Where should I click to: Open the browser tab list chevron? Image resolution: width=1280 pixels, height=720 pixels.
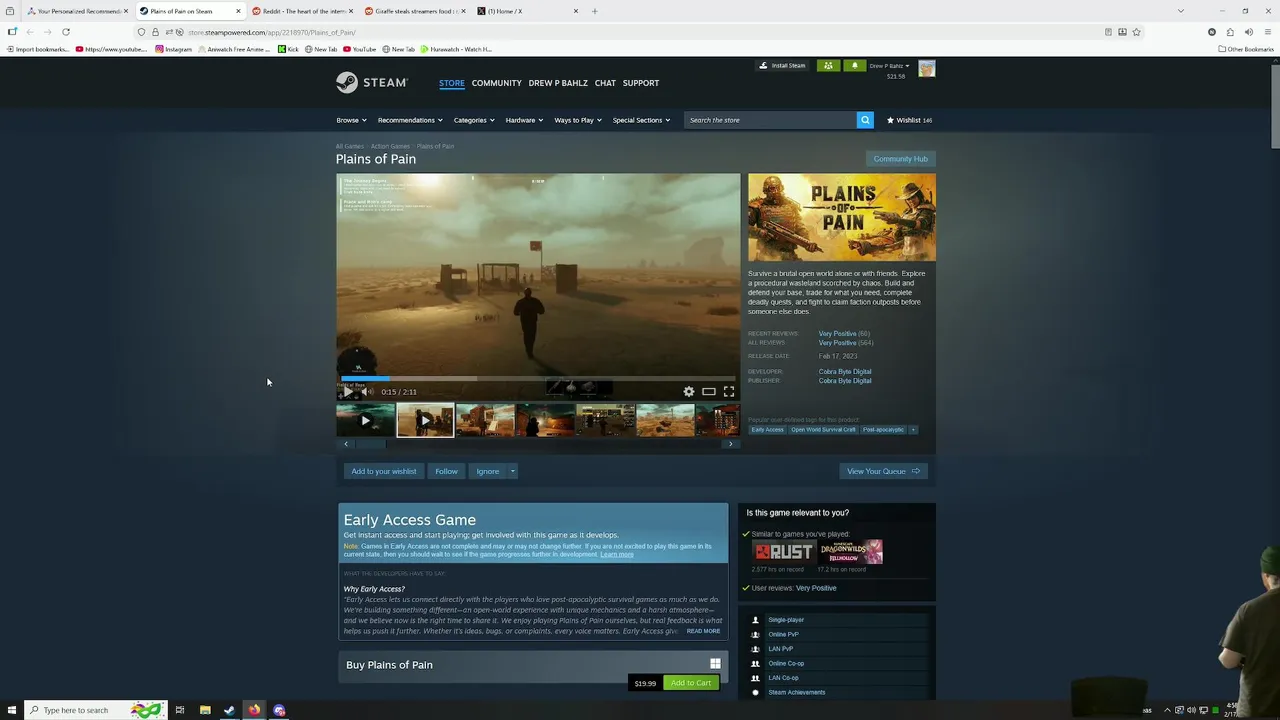pos(1181,11)
